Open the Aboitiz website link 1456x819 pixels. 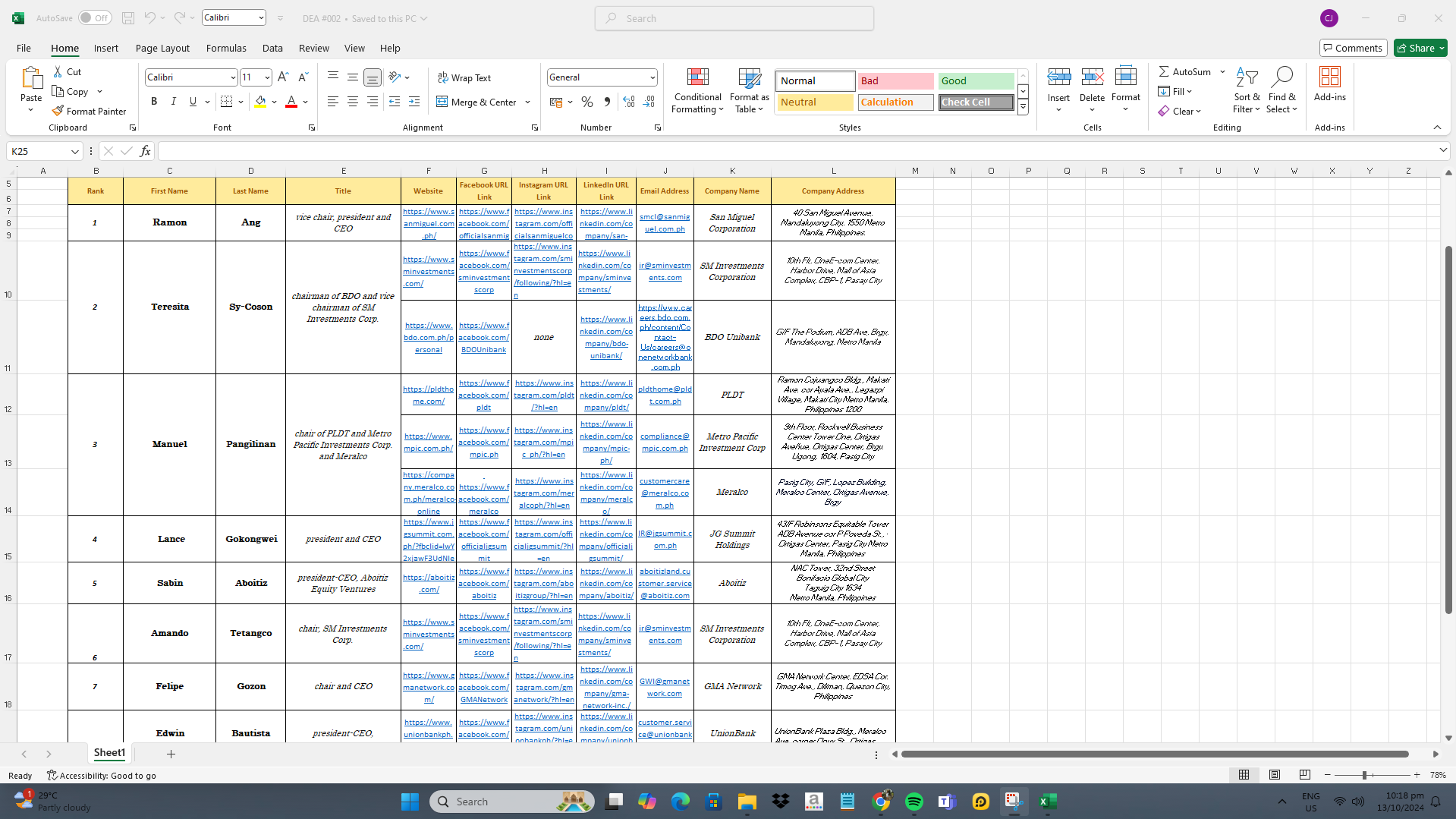(429, 583)
